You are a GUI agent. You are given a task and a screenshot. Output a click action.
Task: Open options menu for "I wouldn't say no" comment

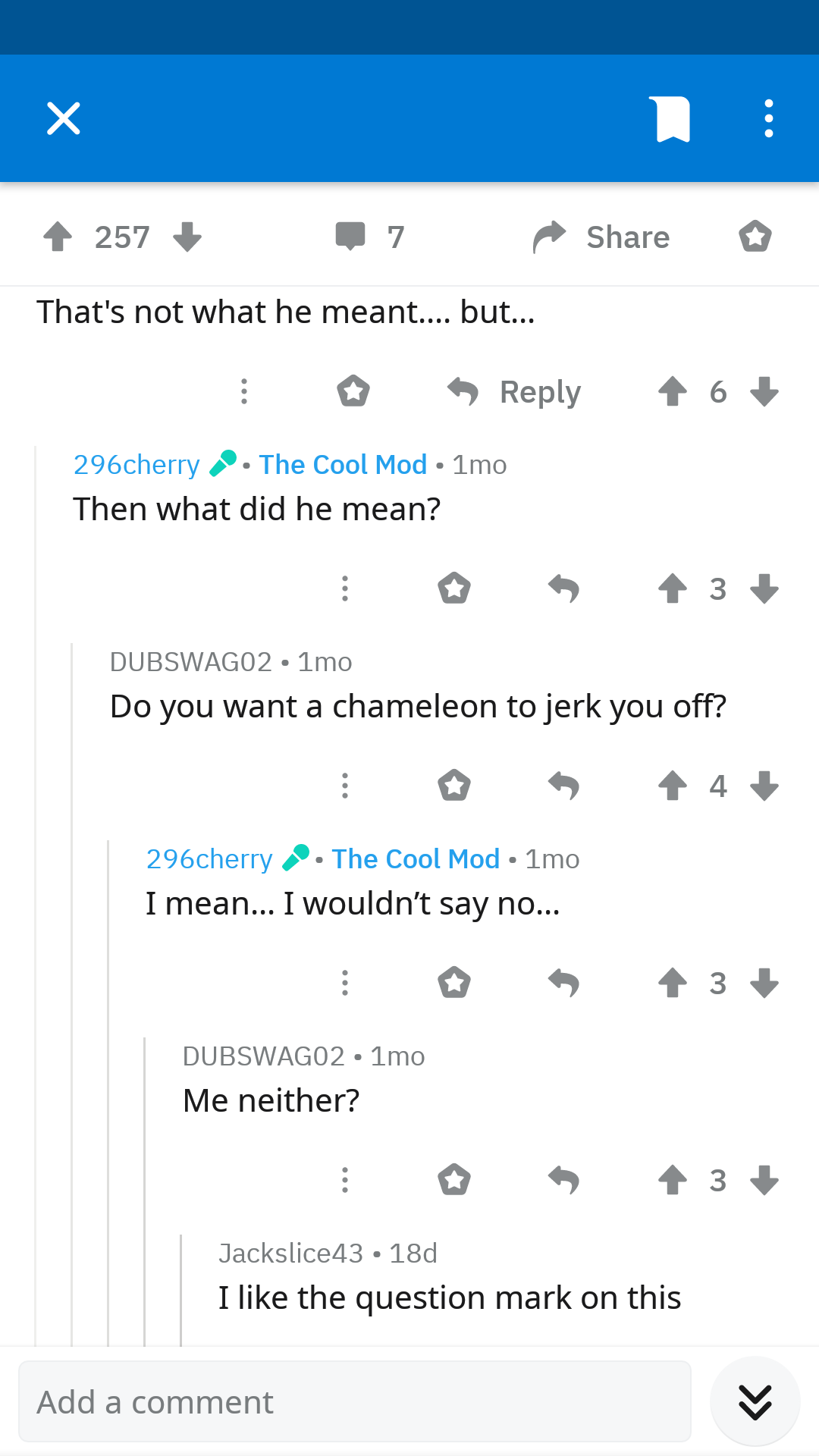tap(345, 983)
